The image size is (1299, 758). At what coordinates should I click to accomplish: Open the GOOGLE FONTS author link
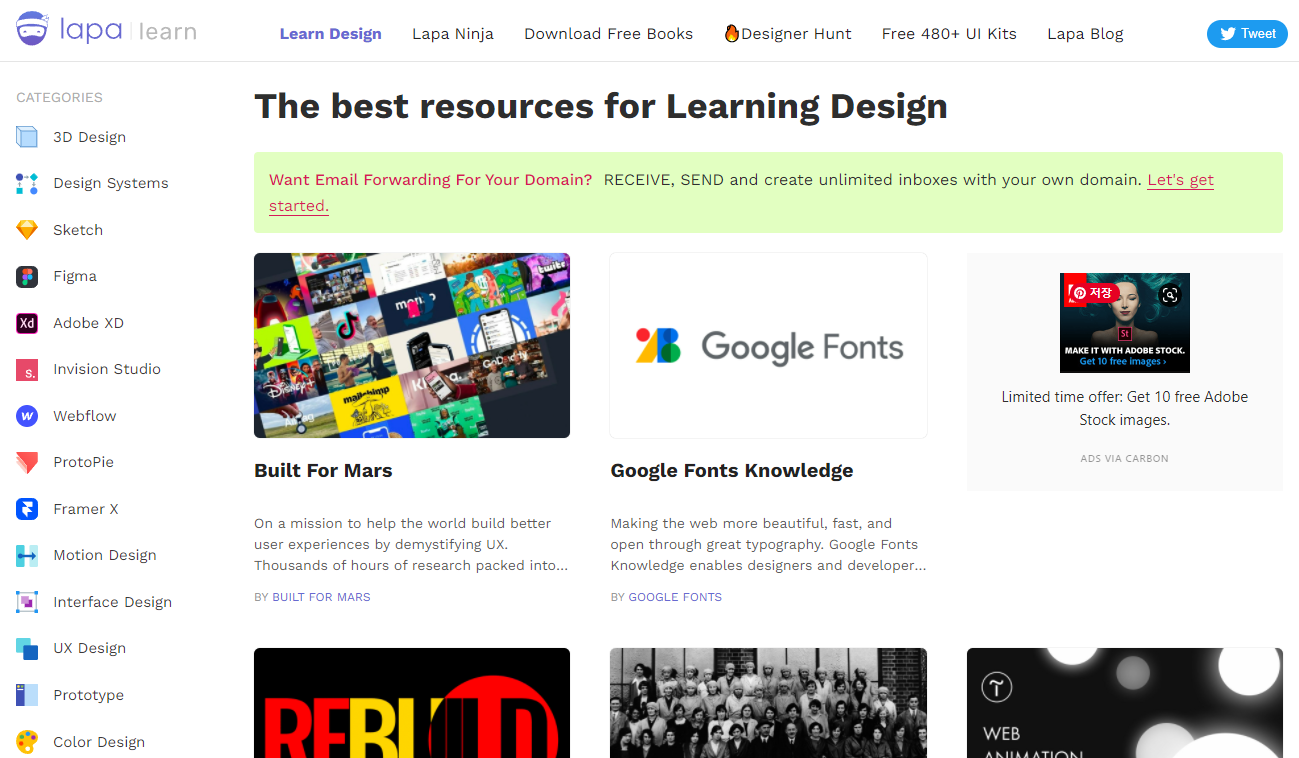tap(675, 597)
